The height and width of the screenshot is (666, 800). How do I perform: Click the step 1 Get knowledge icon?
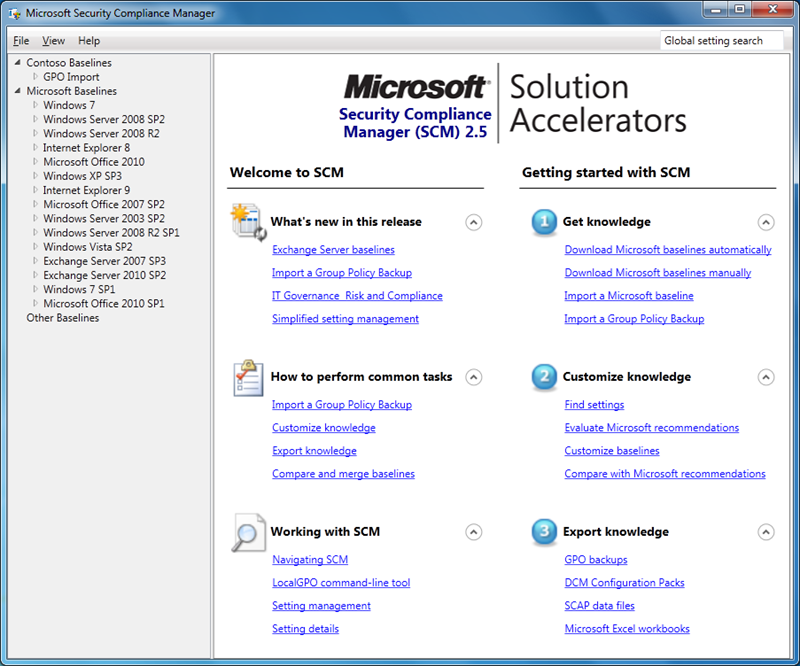click(544, 222)
